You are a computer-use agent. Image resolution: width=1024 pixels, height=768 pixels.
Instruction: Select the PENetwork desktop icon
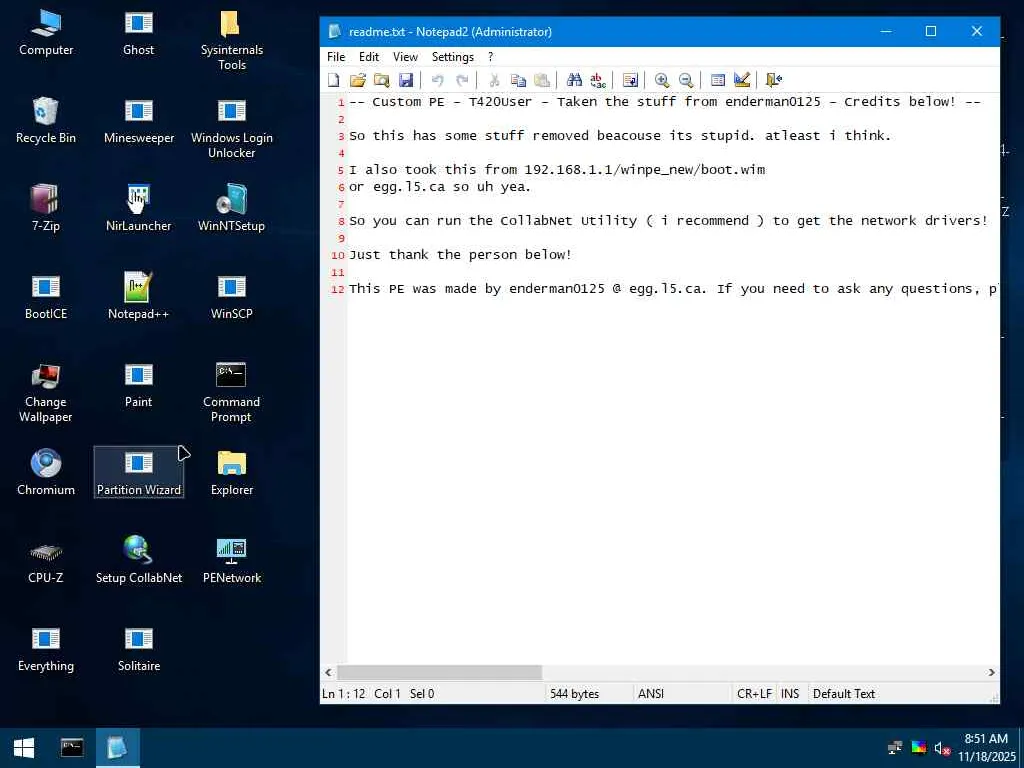tap(231, 561)
